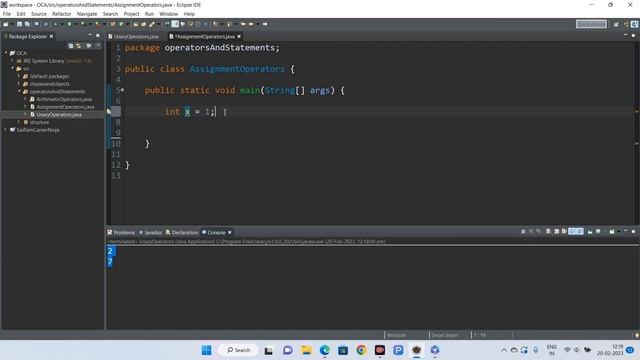Click the Save toolbar icon
Viewport: 640px width, 360px height.
pyautogui.click(x=19, y=24)
